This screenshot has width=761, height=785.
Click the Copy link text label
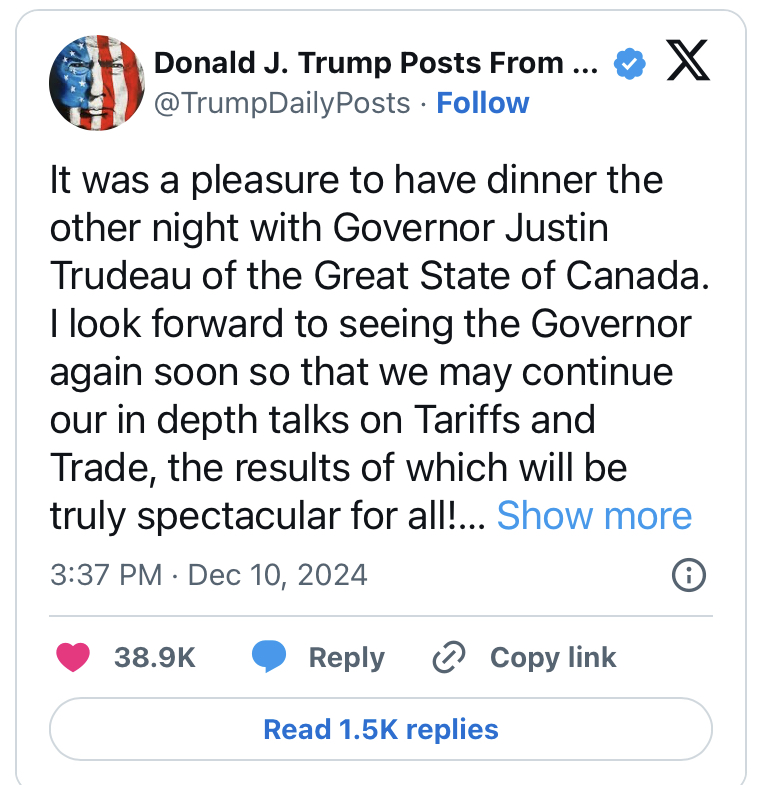click(553, 657)
